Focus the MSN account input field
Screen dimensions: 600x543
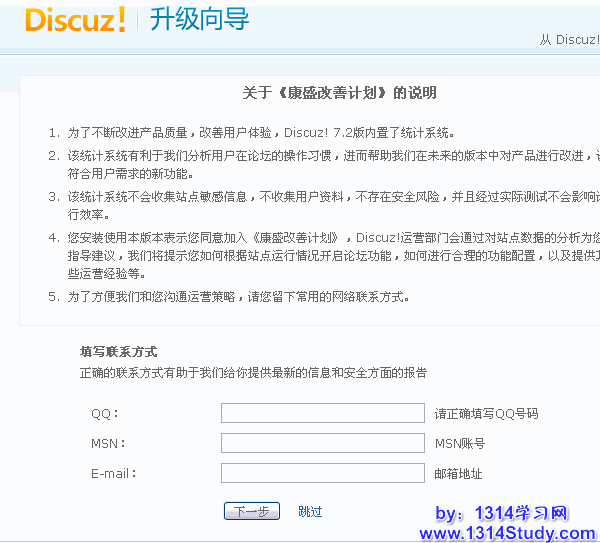click(322, 443)
